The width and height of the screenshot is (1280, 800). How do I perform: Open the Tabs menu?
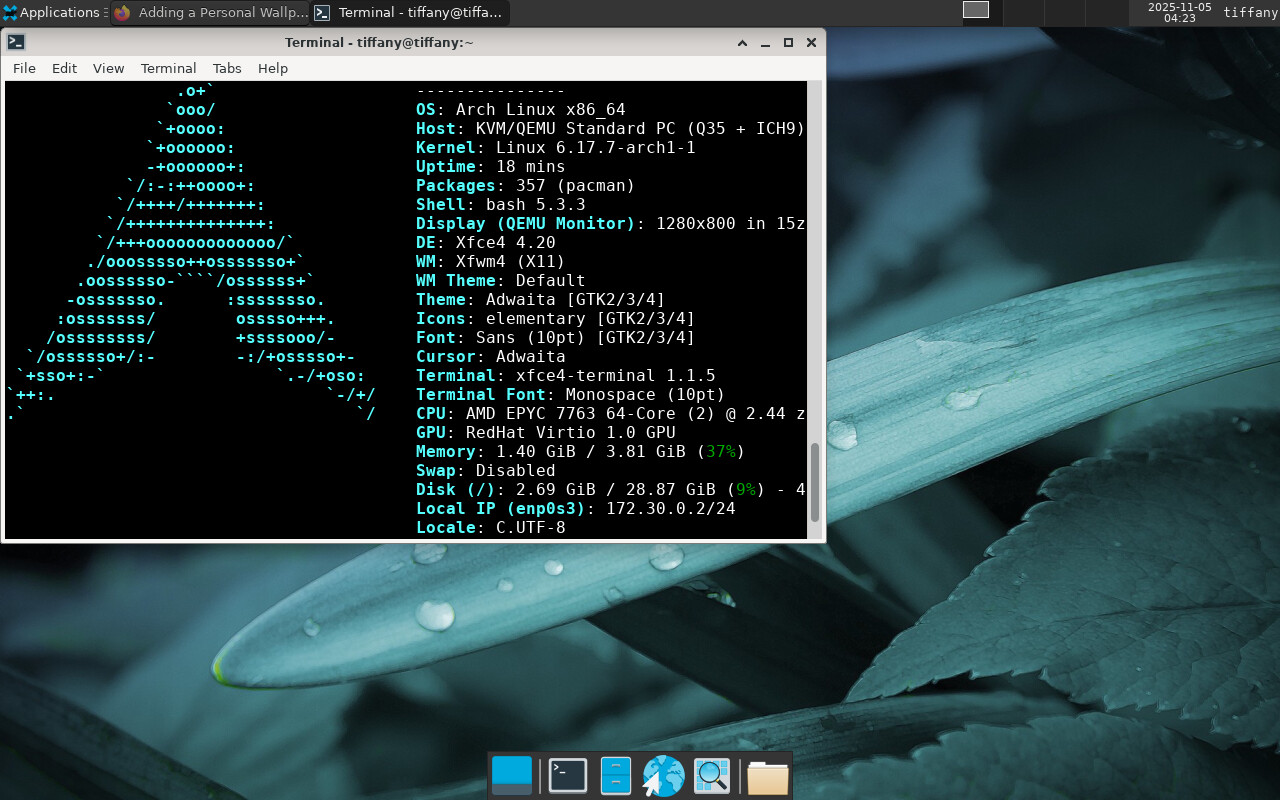pos(227,68)
